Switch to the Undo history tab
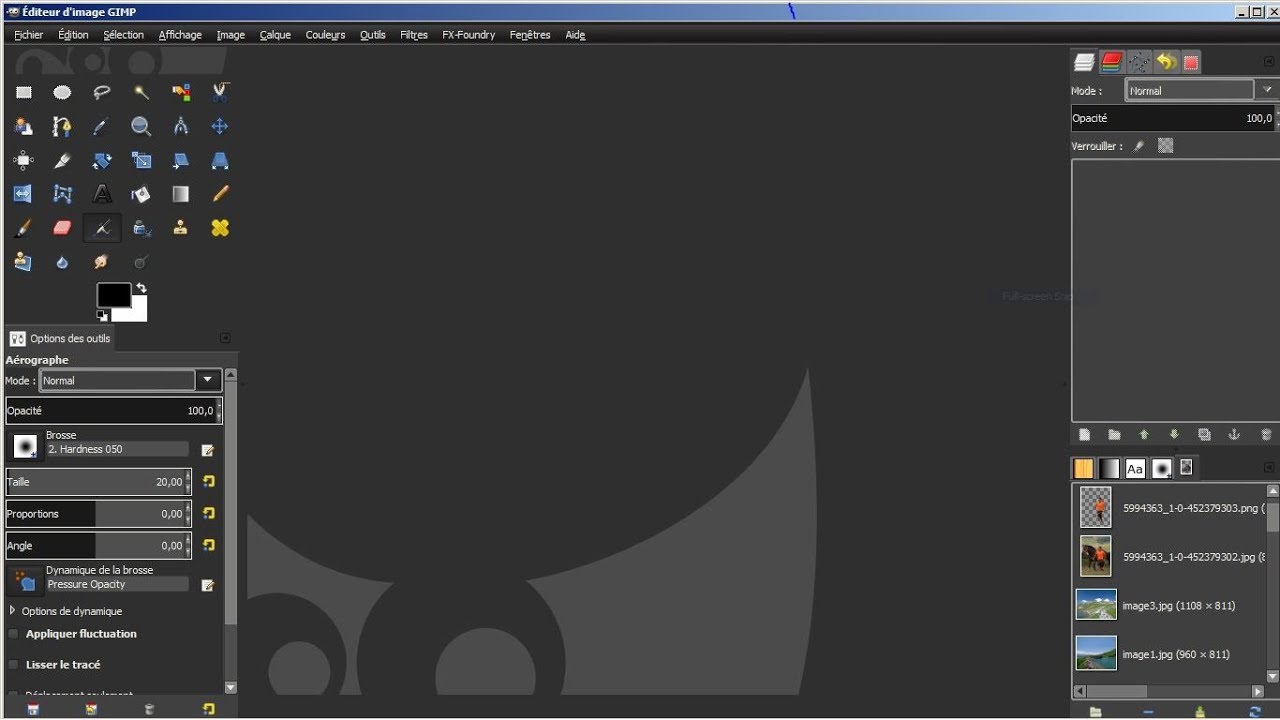1280x720 pixels. pyautogui.click(x=1166, y=62)
